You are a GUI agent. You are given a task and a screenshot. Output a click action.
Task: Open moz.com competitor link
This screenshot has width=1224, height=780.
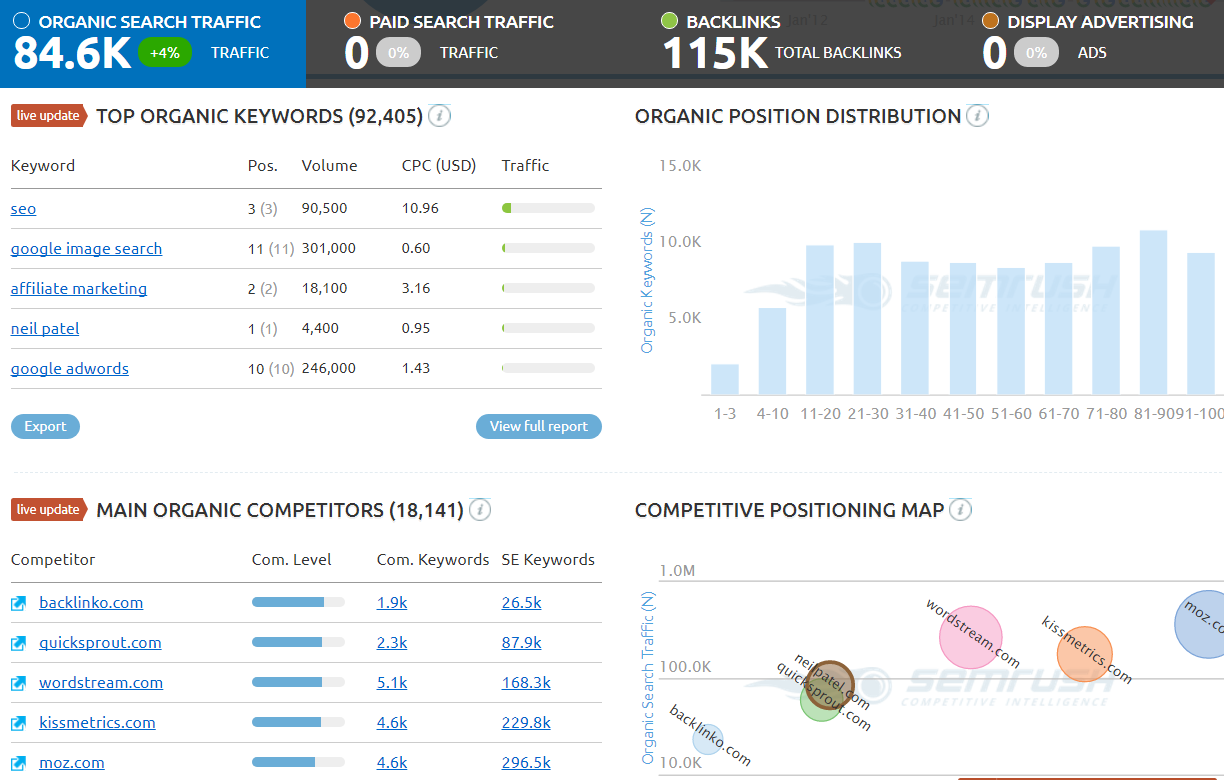72,763
